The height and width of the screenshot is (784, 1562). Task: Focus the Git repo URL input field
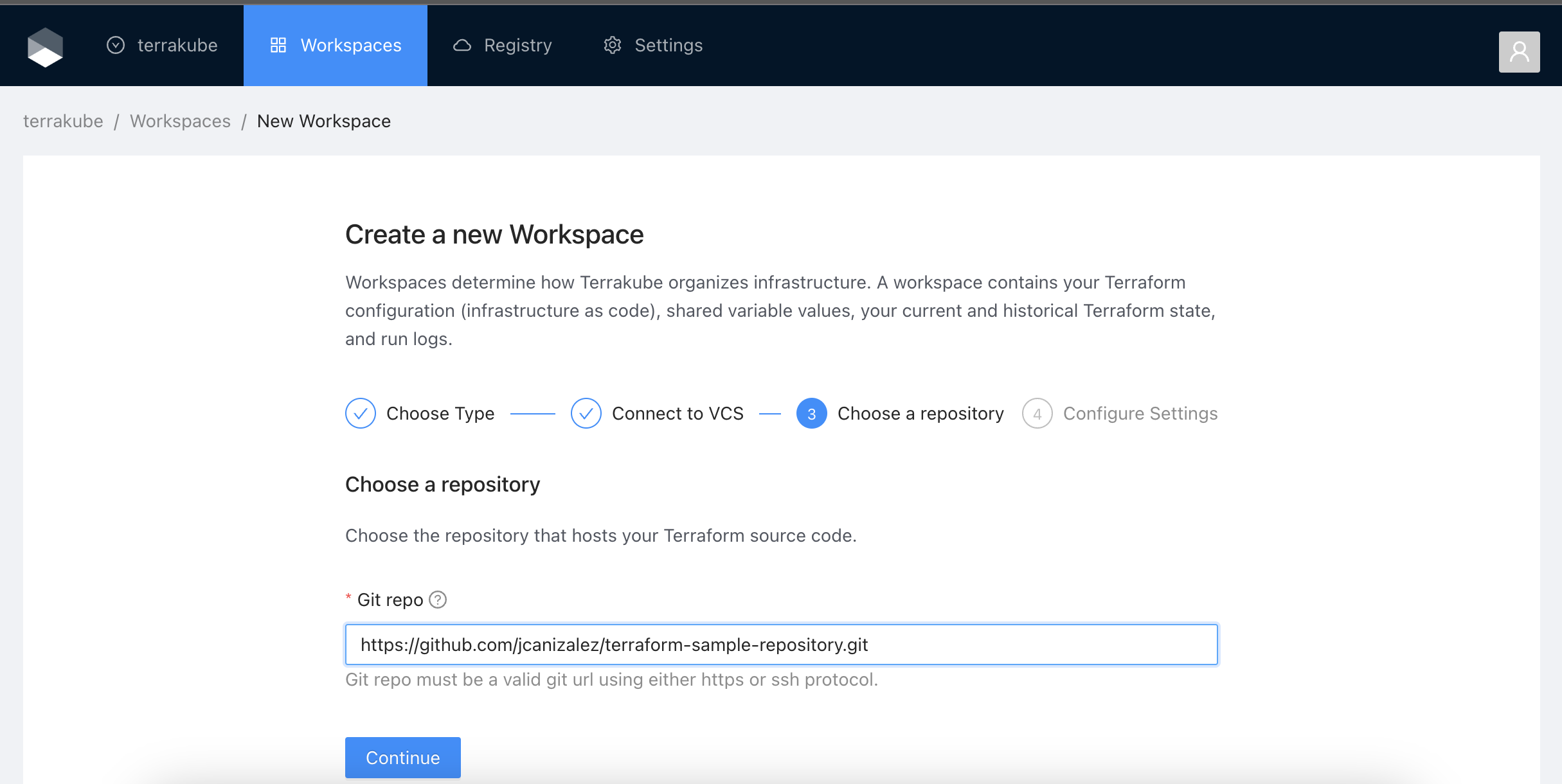click(x=781, y=645)
